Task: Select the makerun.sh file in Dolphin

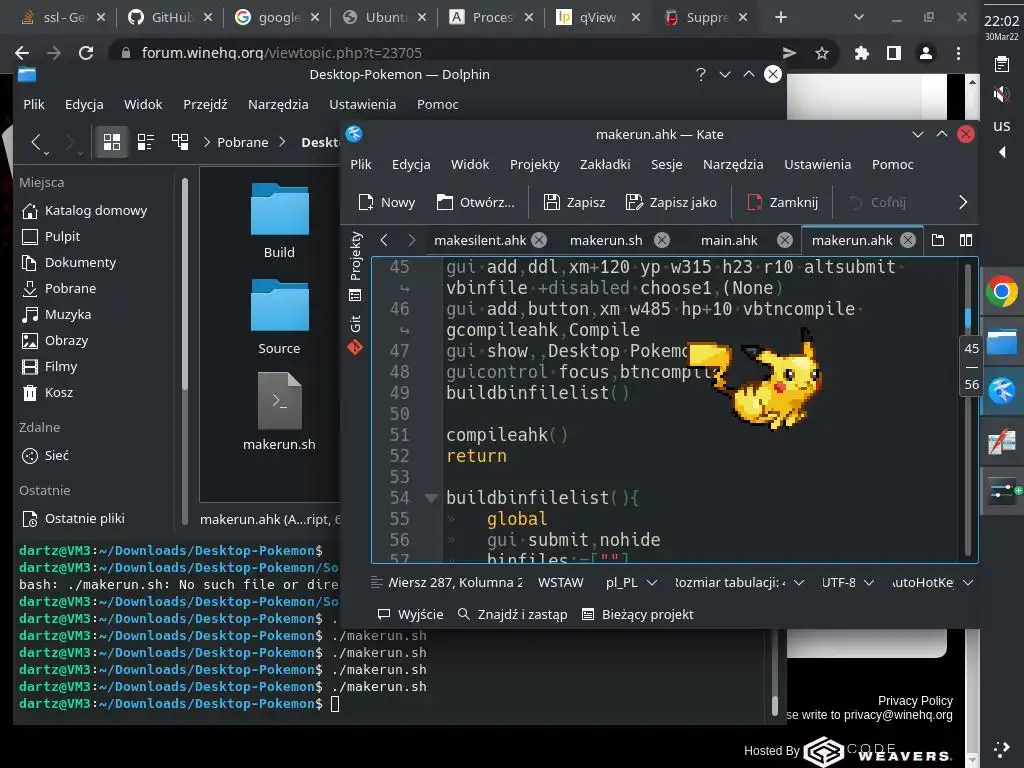Action: click(280, 411)
